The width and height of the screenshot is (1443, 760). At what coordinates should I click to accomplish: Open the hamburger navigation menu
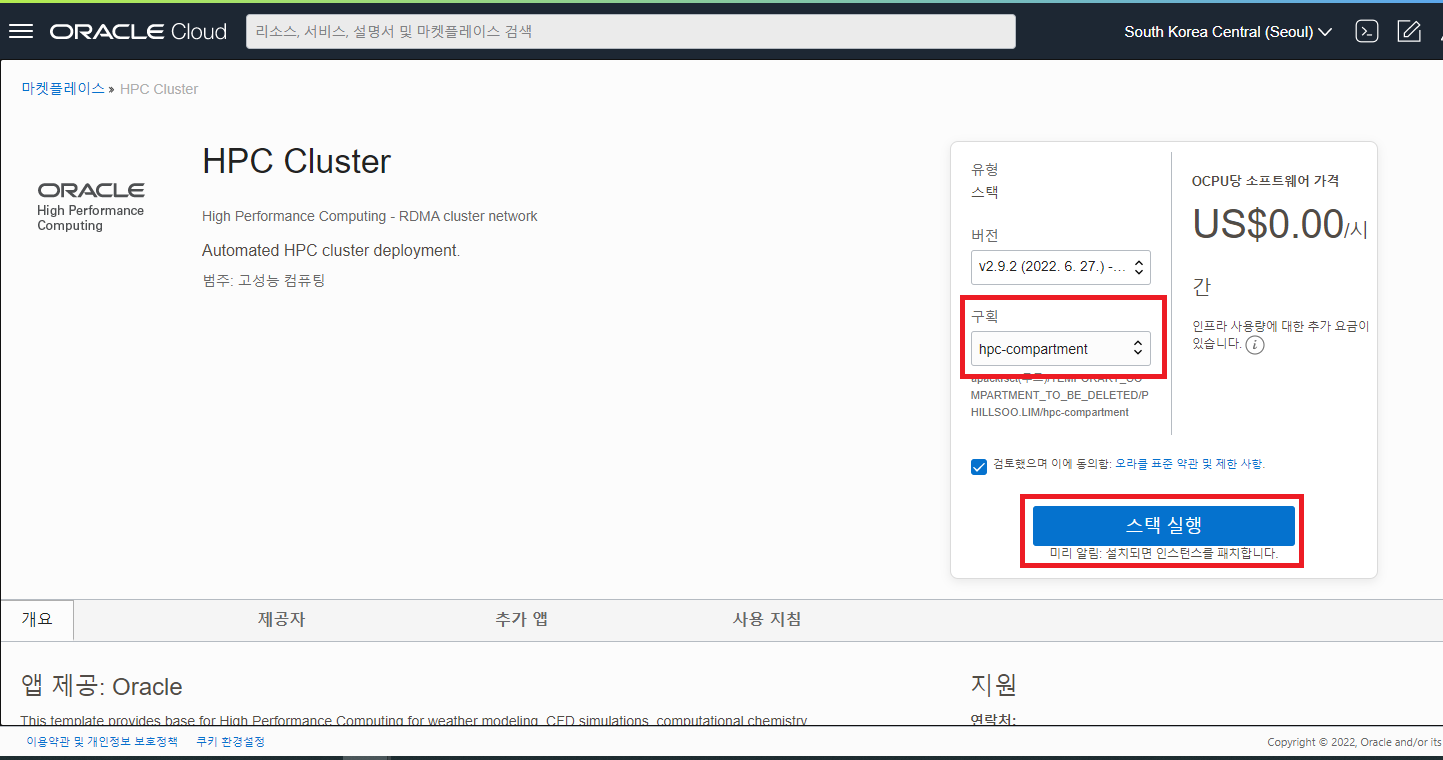tap(21, 31)
